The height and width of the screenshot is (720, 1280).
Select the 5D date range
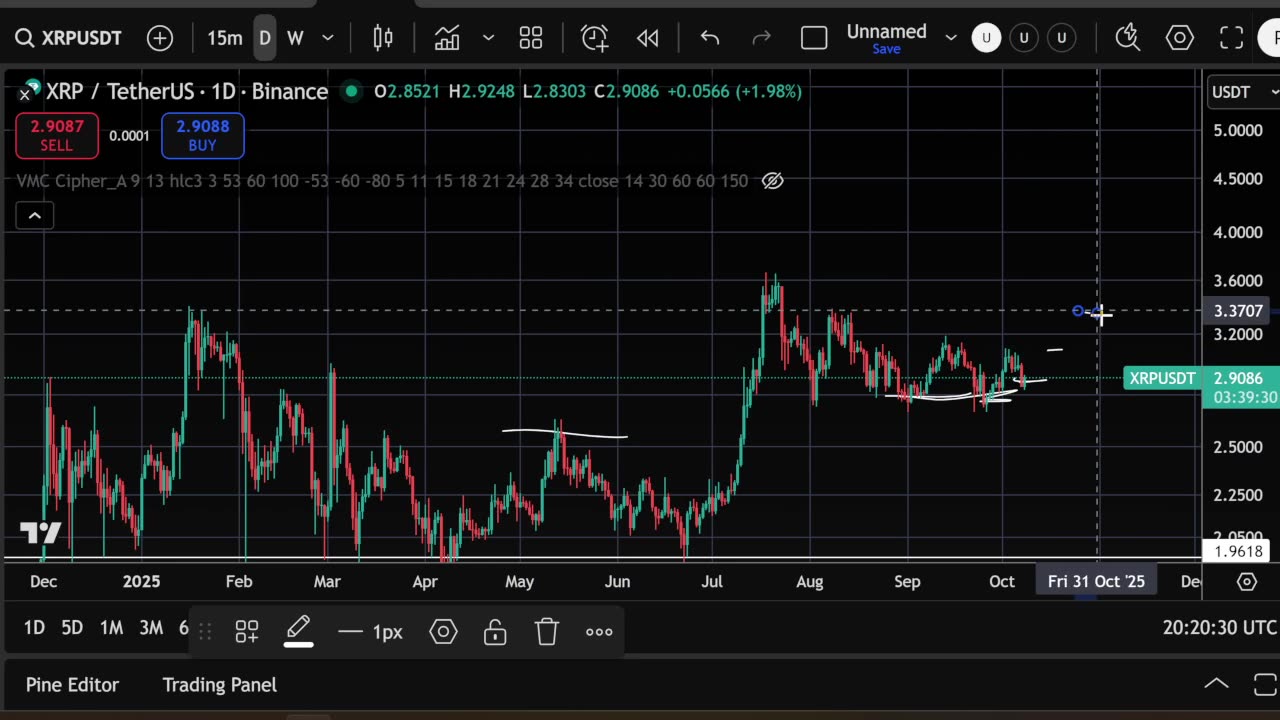point(72,628)
